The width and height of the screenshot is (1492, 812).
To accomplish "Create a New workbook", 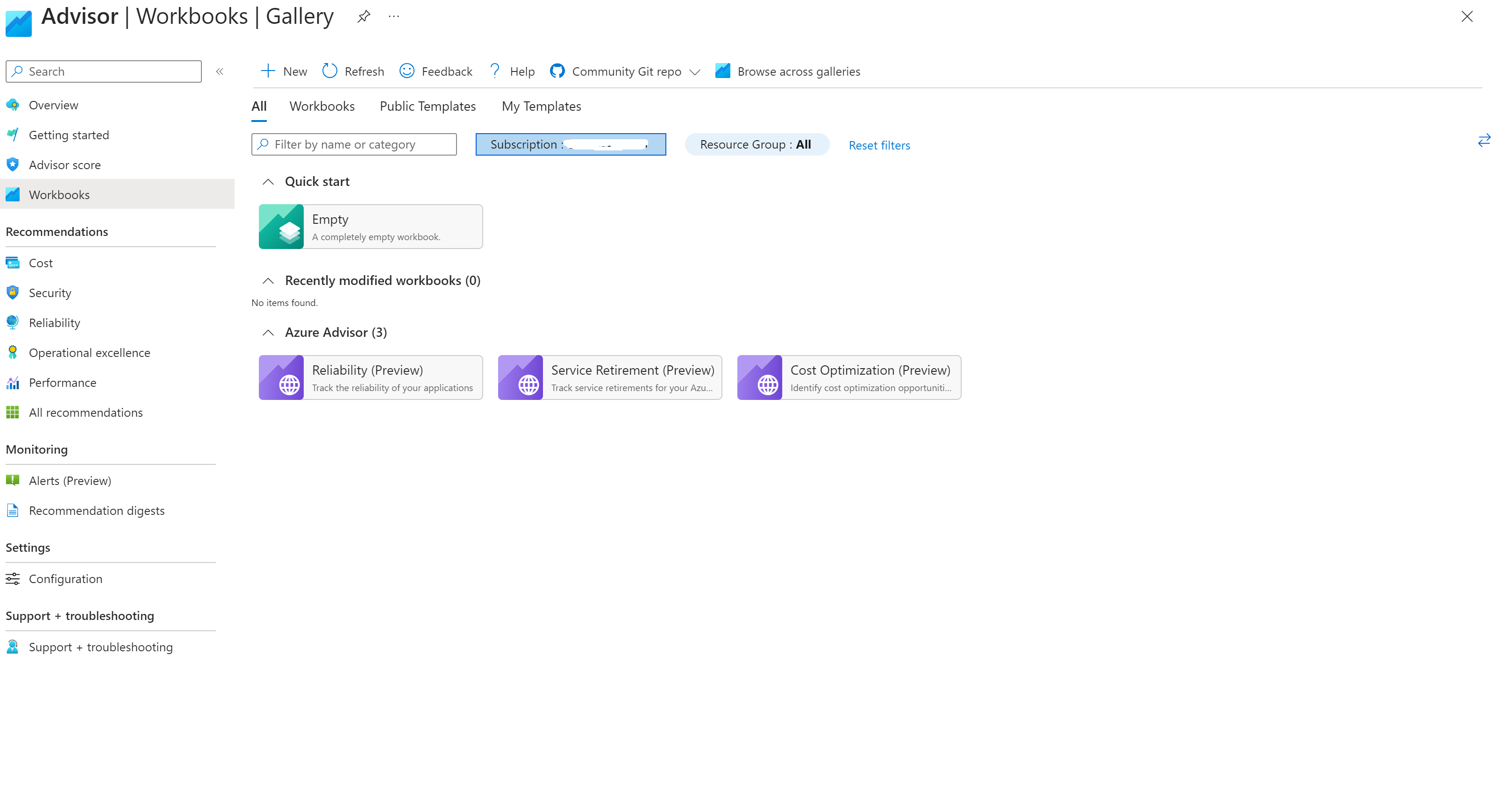I will tap(284, 71).
